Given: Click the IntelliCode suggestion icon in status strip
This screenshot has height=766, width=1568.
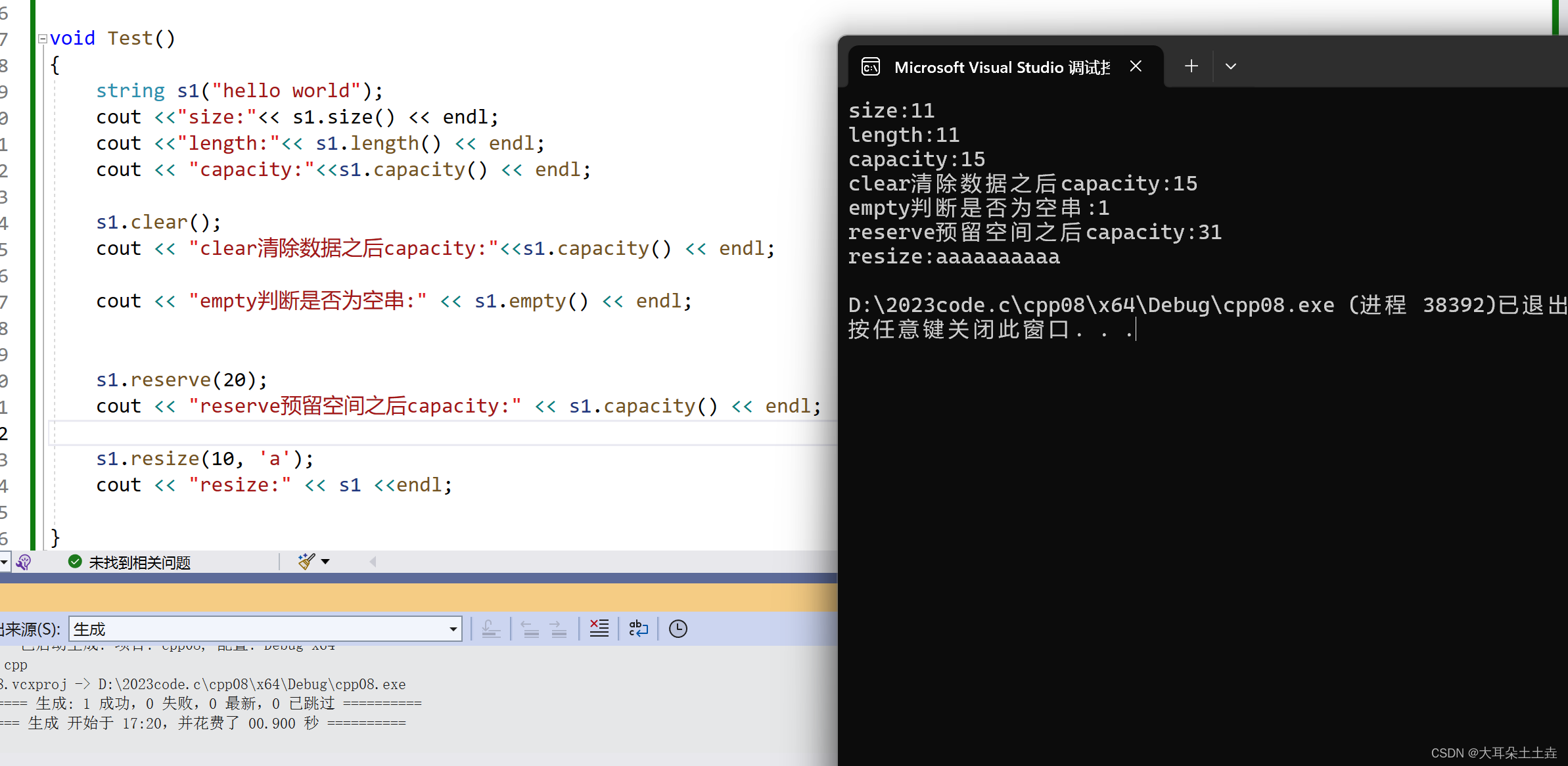Looking at the screenshot, I should (x=24, y=562).
